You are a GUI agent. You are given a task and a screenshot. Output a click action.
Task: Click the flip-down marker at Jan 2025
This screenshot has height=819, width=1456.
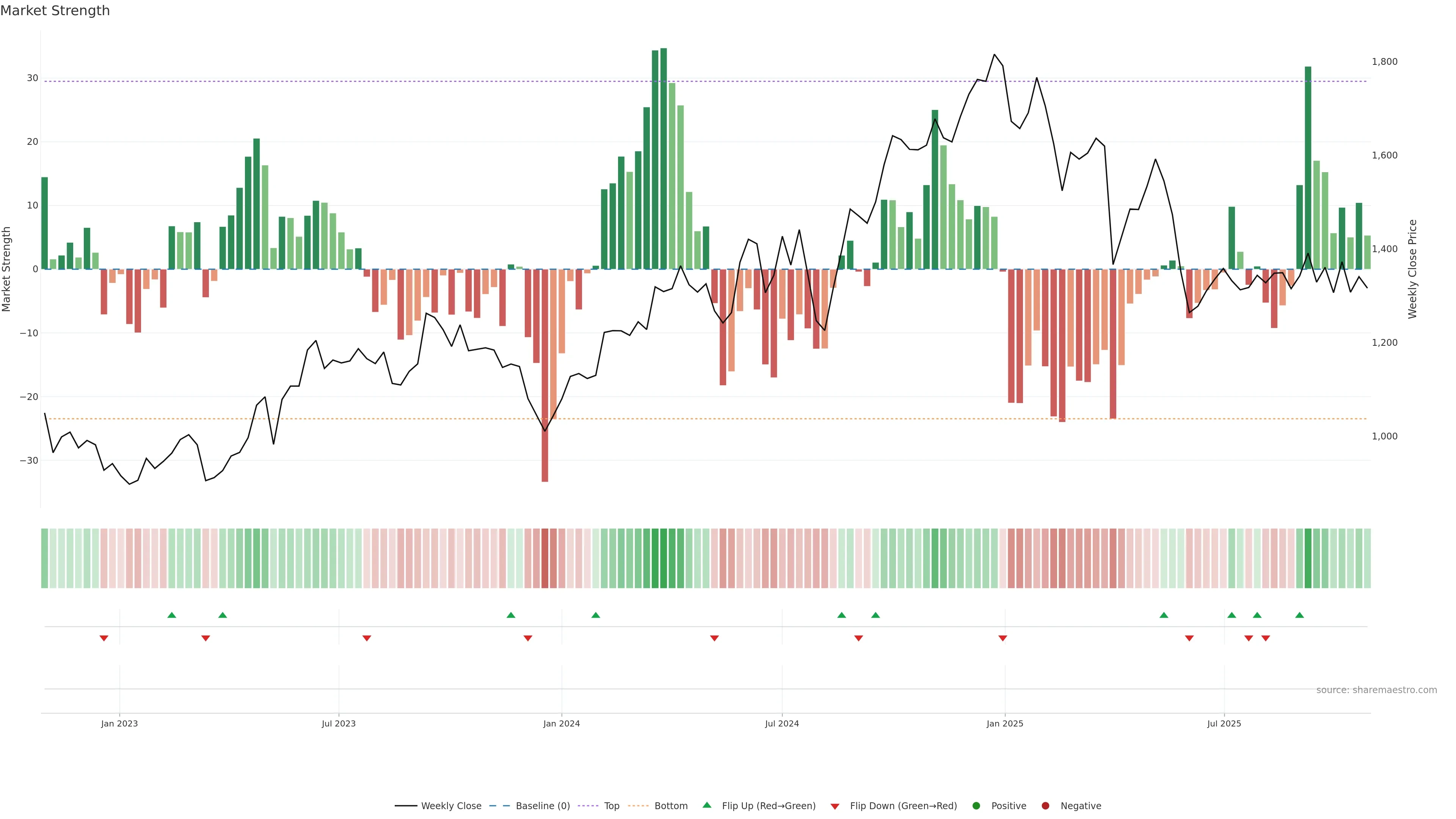[1003, 638]
